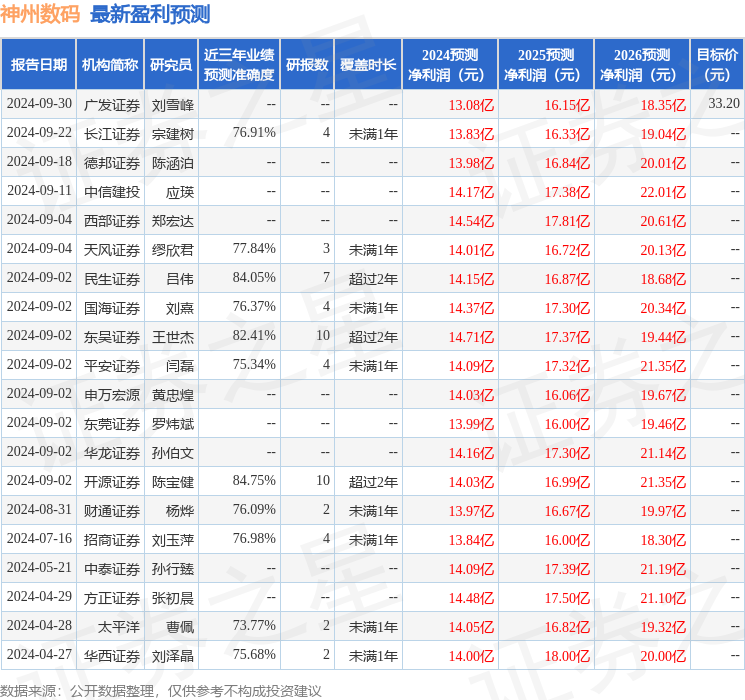
Task: Click the 广发证券 institution cell
Action: [x=112, y=105]
